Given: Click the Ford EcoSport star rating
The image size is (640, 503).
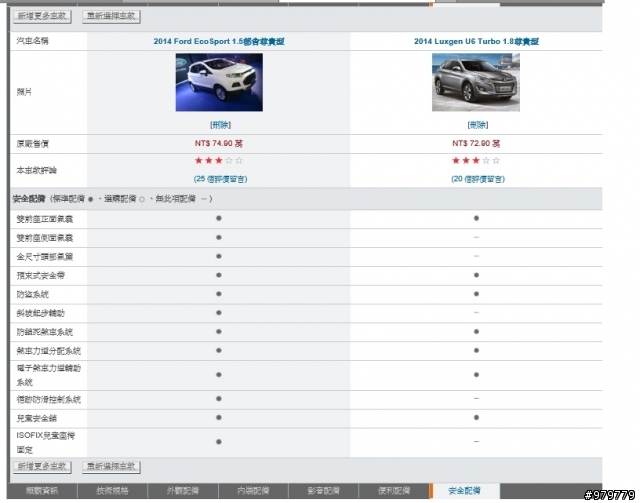Looking at the screenshot, I should coord(219,160).
